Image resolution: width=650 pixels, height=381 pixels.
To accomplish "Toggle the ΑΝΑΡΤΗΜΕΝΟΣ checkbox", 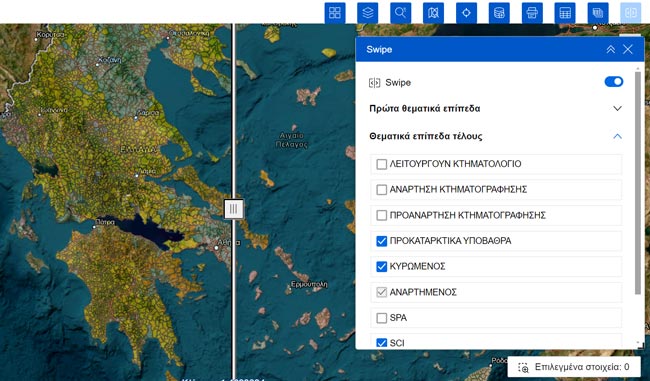I will pyautogui.click(x=381, y=292).
